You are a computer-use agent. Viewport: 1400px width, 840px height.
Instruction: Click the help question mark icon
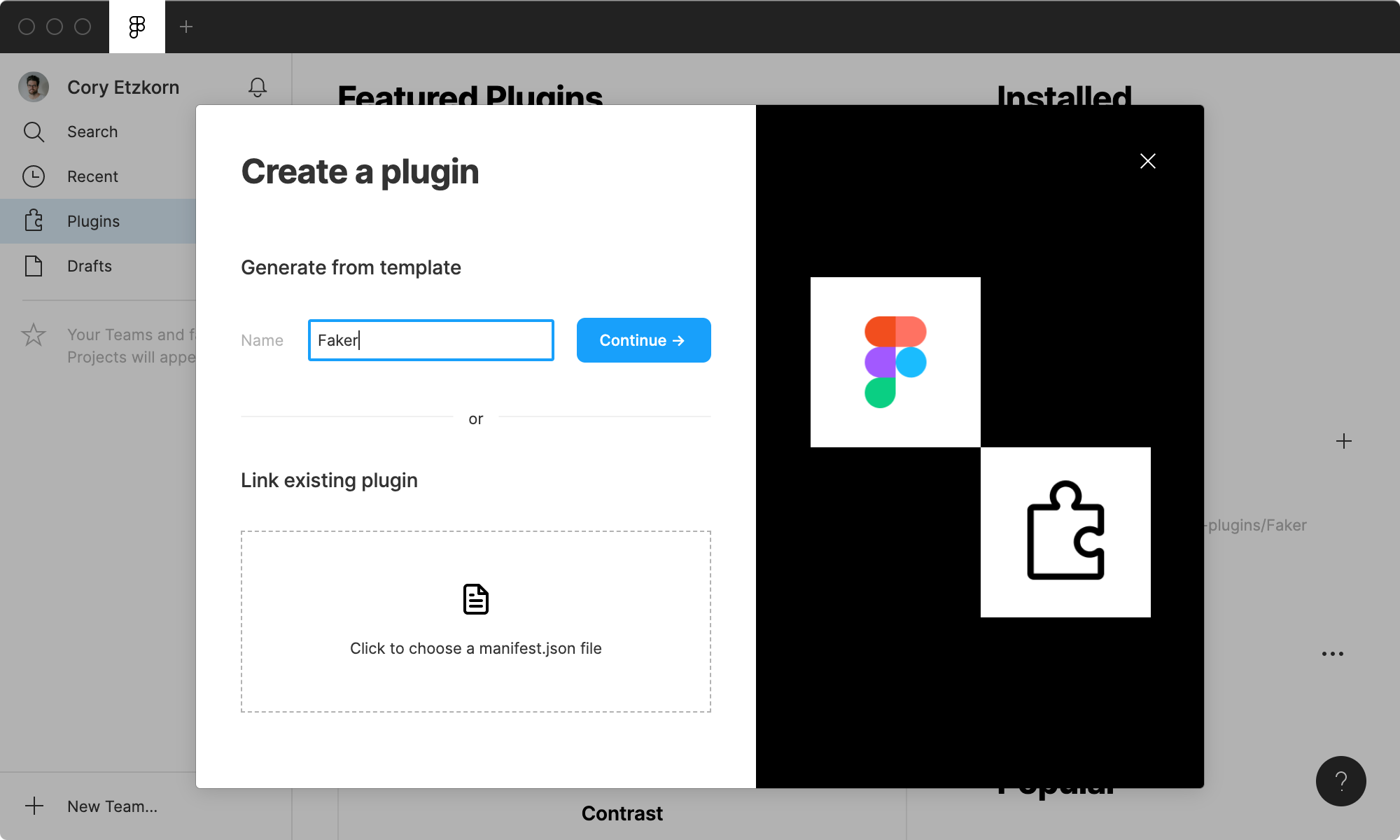[1341, 781]
